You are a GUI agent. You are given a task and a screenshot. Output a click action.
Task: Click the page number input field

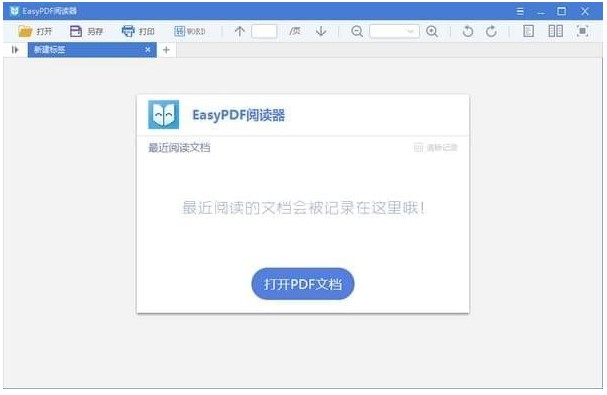click(x=264, y=31)
